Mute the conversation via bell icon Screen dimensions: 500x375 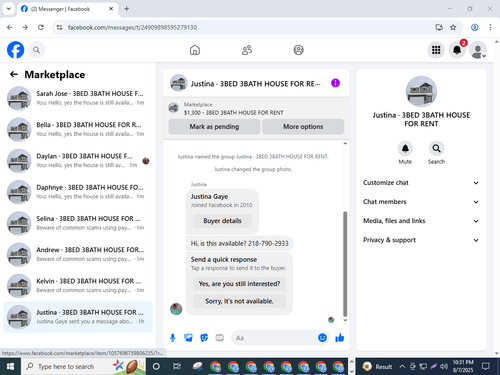click(x=405, y=148)
